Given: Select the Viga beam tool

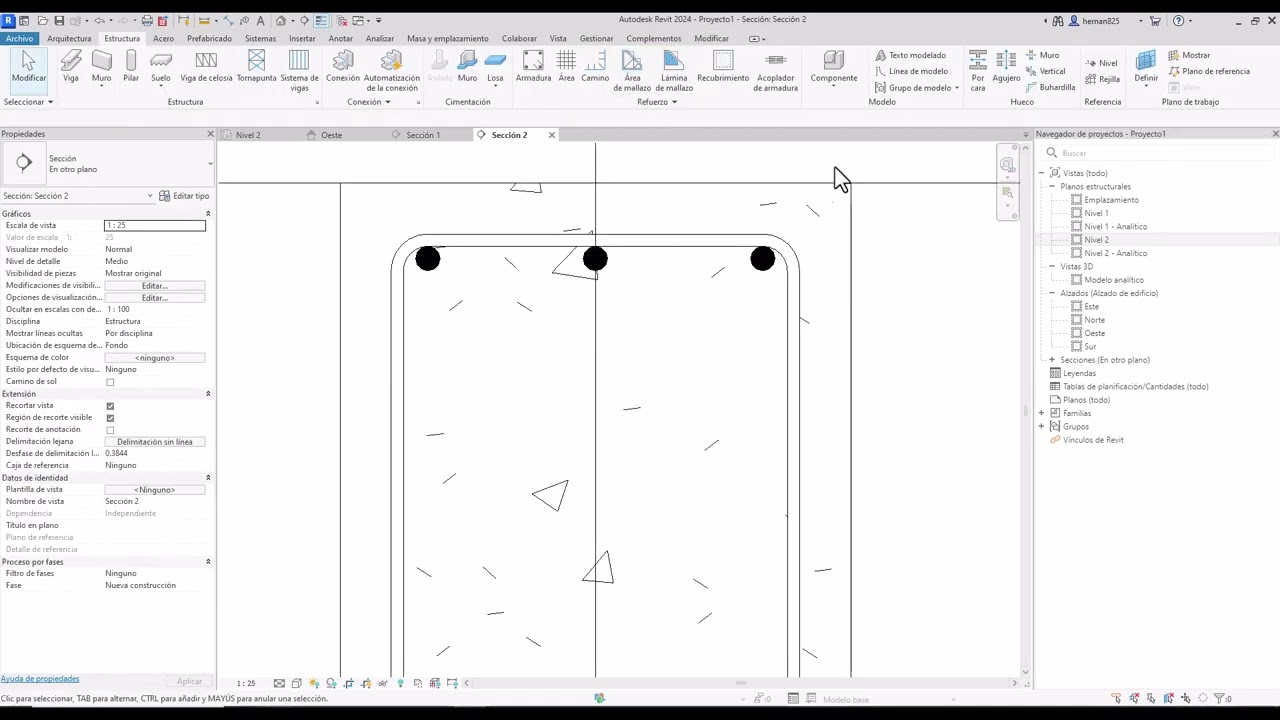Looking at the screenshot, I should click(x=70, y=67).
